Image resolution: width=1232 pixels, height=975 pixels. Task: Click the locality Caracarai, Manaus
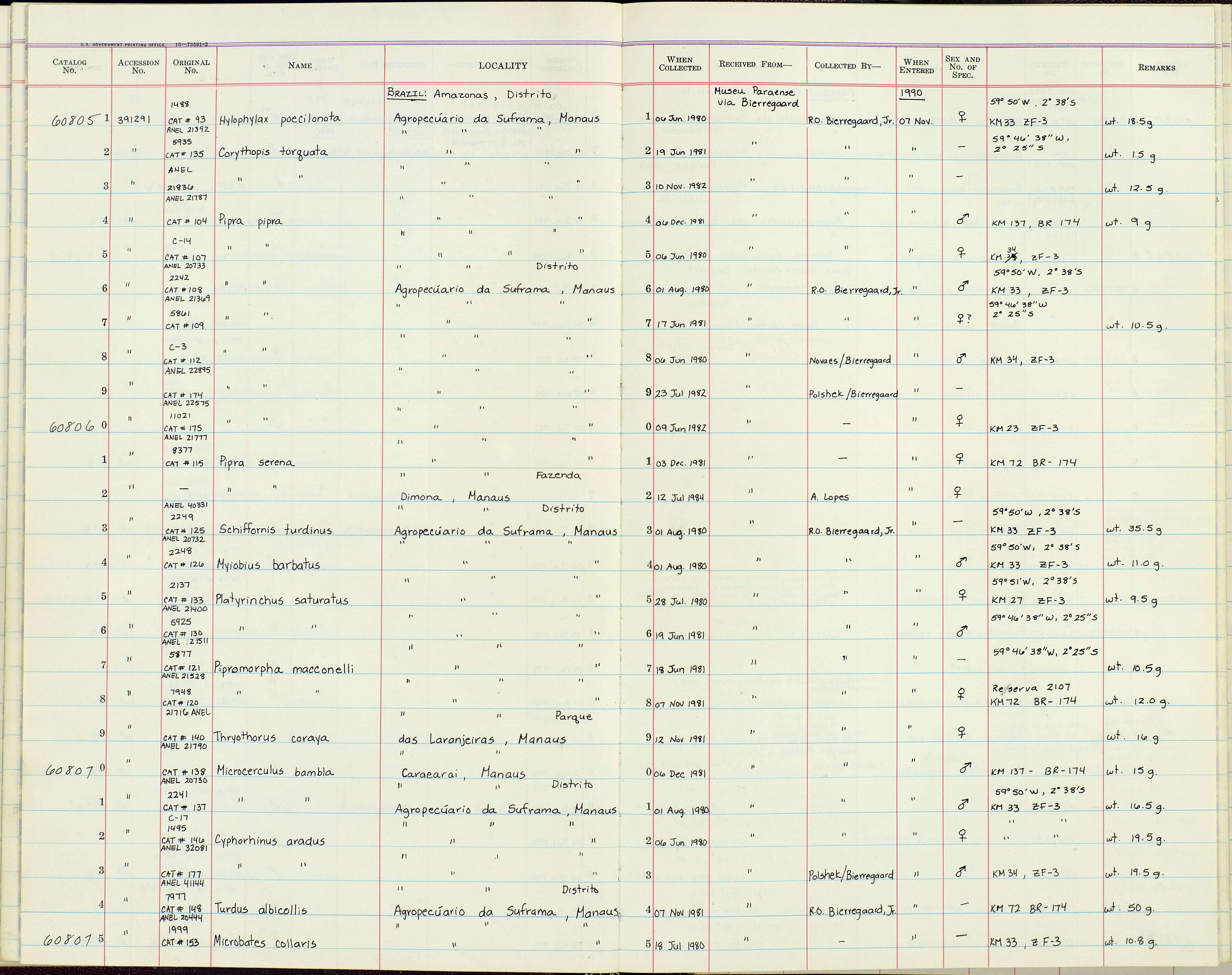coord(463,774)
